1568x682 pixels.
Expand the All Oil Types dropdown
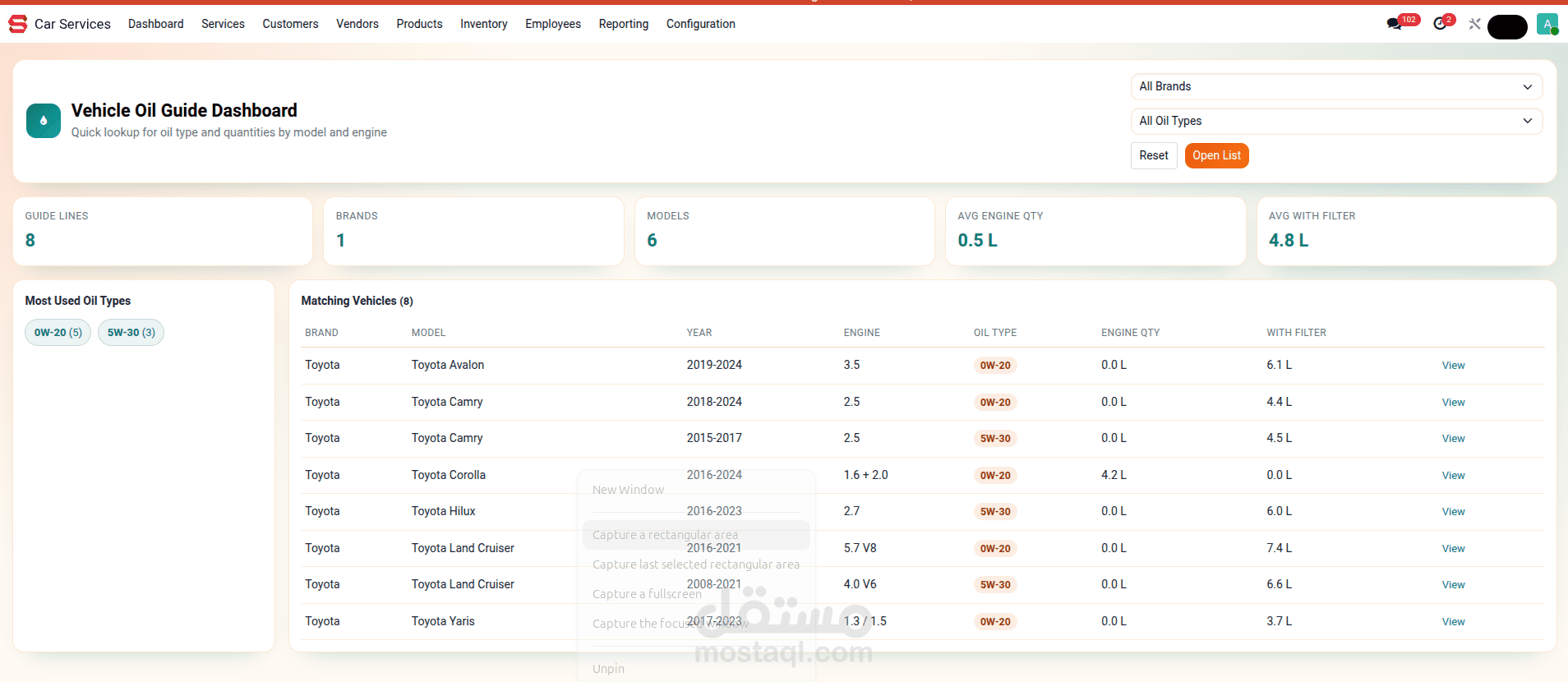[x=1336, y=121]
